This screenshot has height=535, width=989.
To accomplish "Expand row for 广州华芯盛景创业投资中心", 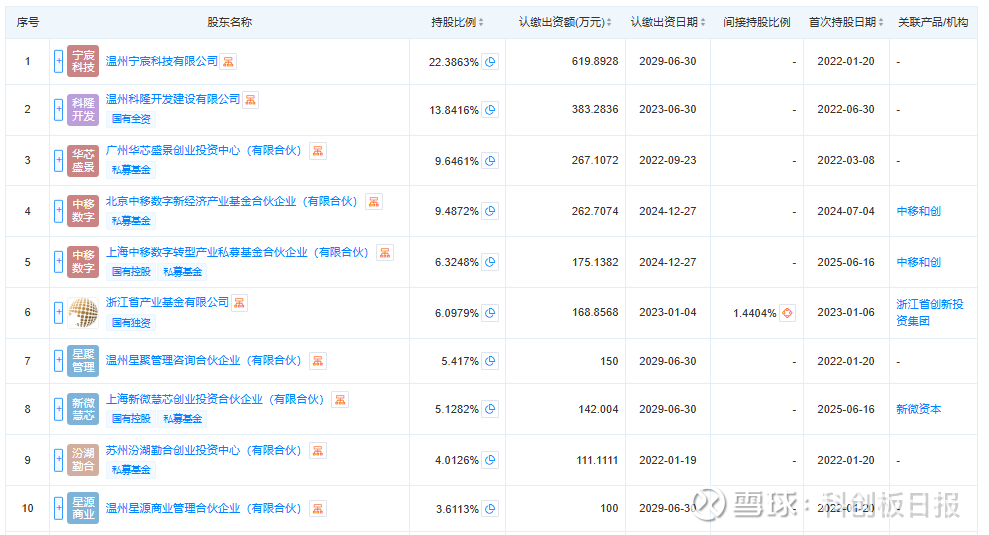I will (x=58, y=160).
